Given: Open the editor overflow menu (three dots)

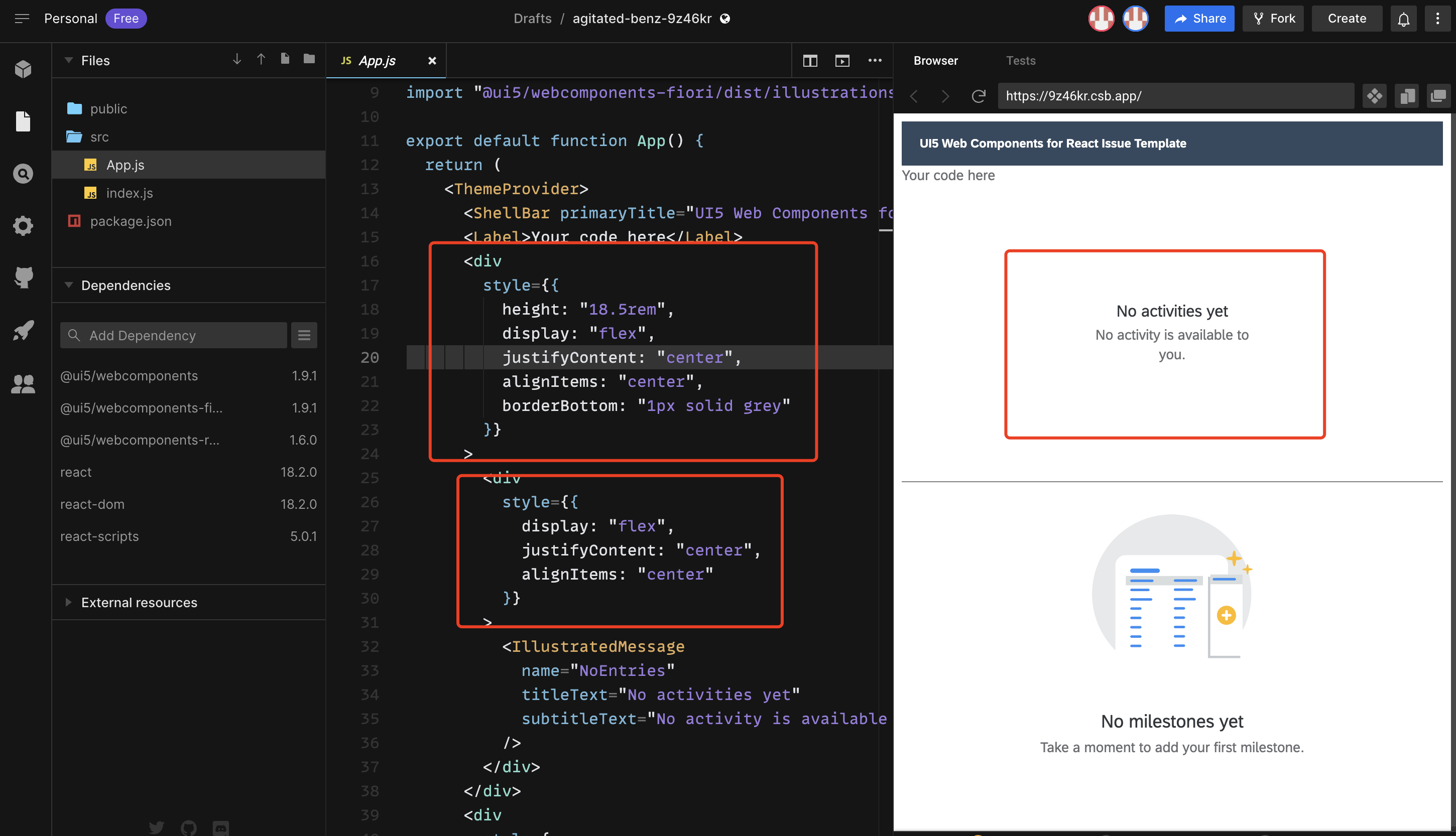Looking at the screenshot, I should (x=875, y=60).
